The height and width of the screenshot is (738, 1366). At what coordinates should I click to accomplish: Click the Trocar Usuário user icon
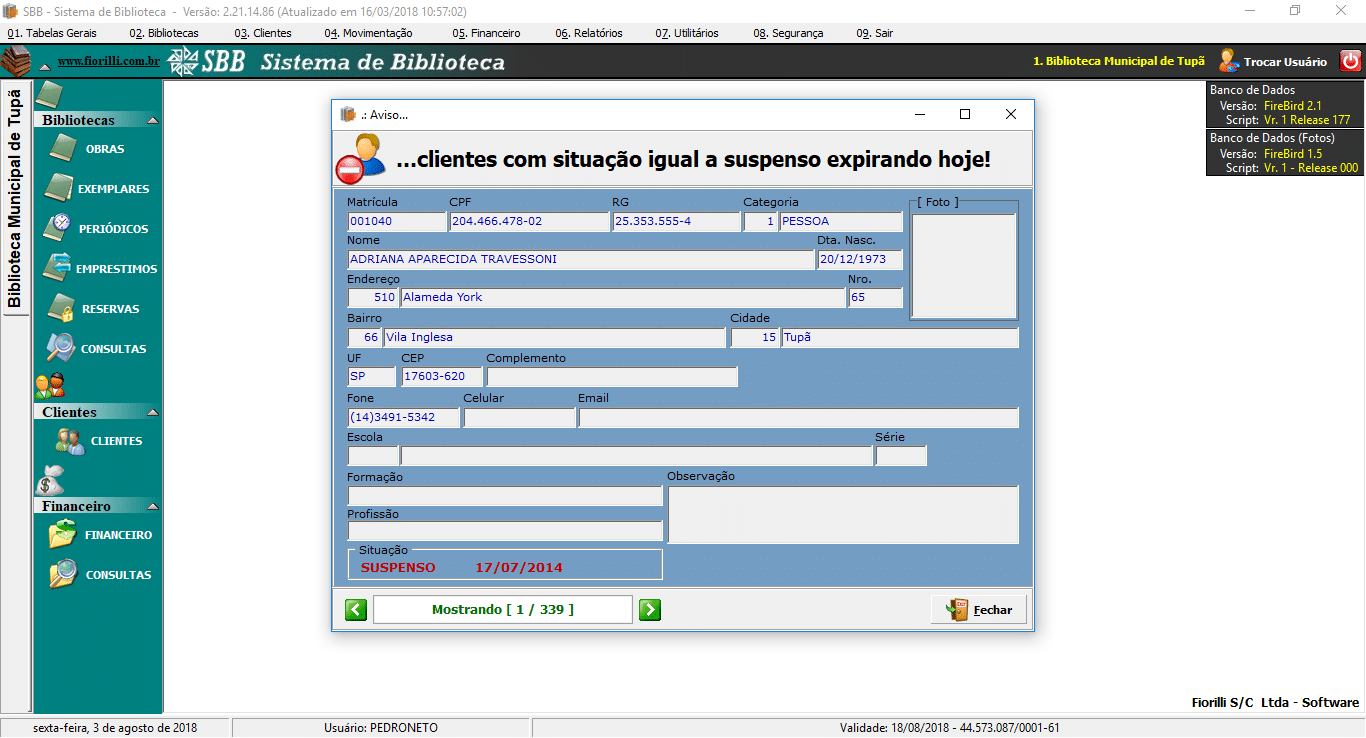pyautogui.click(x=1228, y=61)
